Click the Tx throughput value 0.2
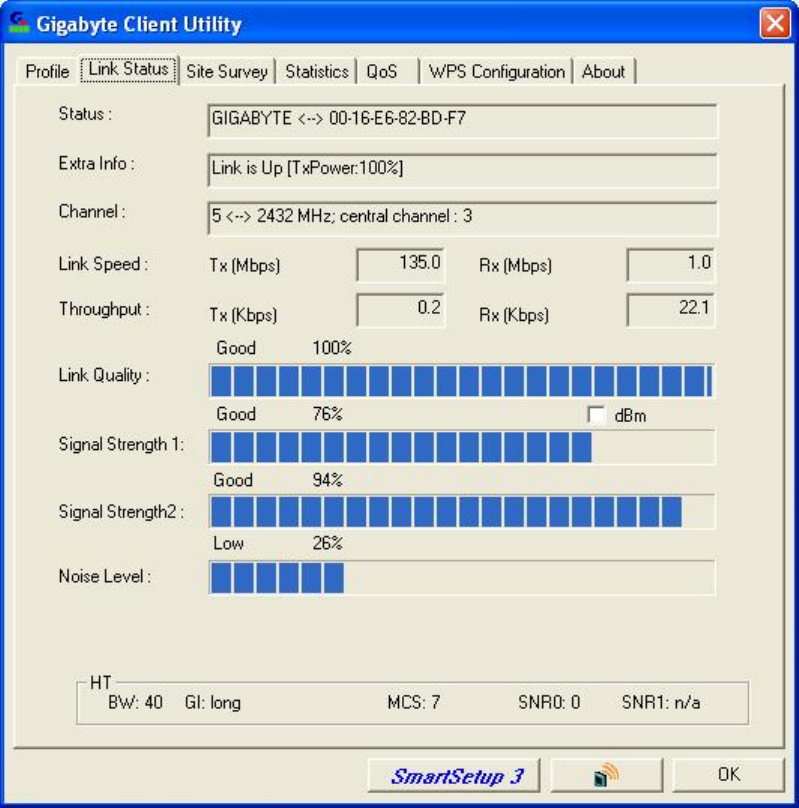 [x=400, y=310]
